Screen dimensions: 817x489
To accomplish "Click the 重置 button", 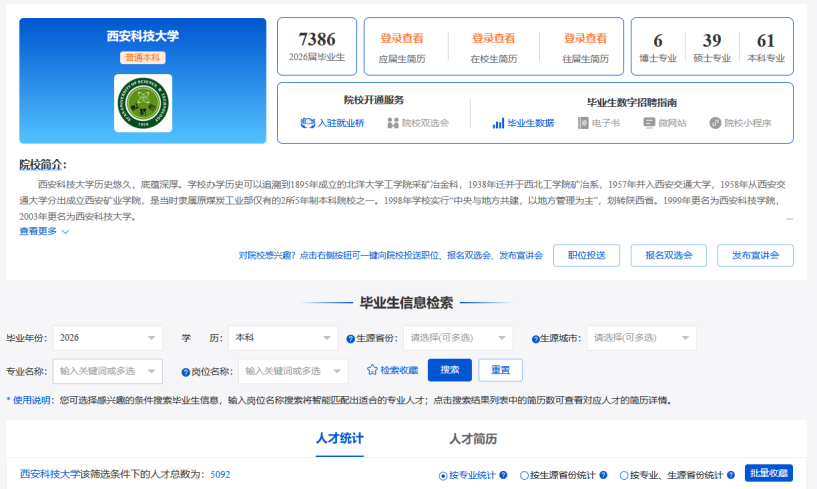I will (500, 370).
